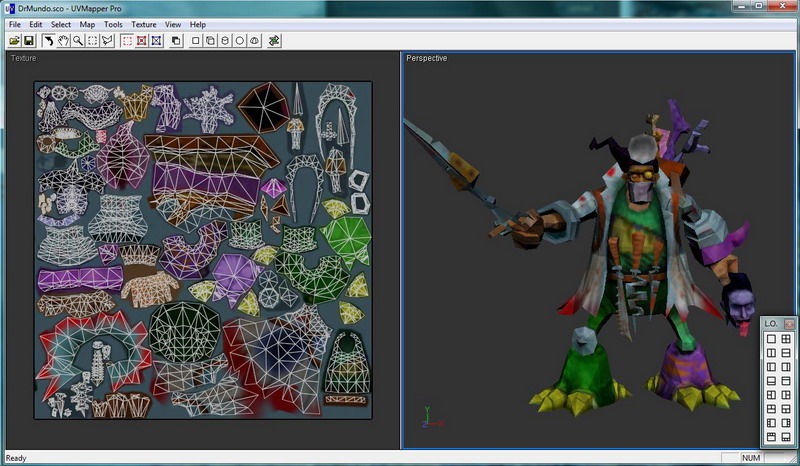800x466 pixels.
Task: Click the planar map square icon
Action: (195, 41)
